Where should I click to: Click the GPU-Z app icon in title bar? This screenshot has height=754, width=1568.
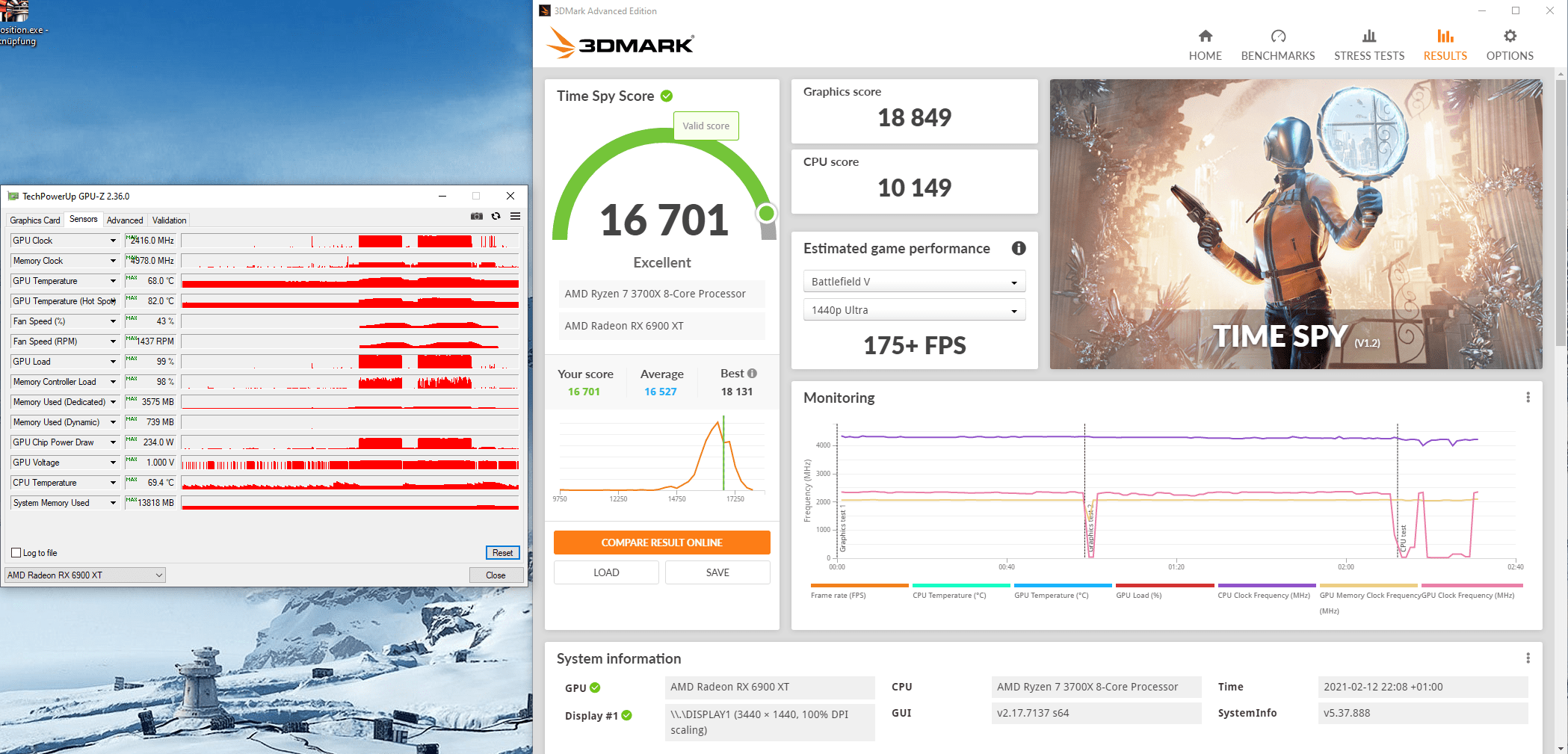click(x=13, y=196)
